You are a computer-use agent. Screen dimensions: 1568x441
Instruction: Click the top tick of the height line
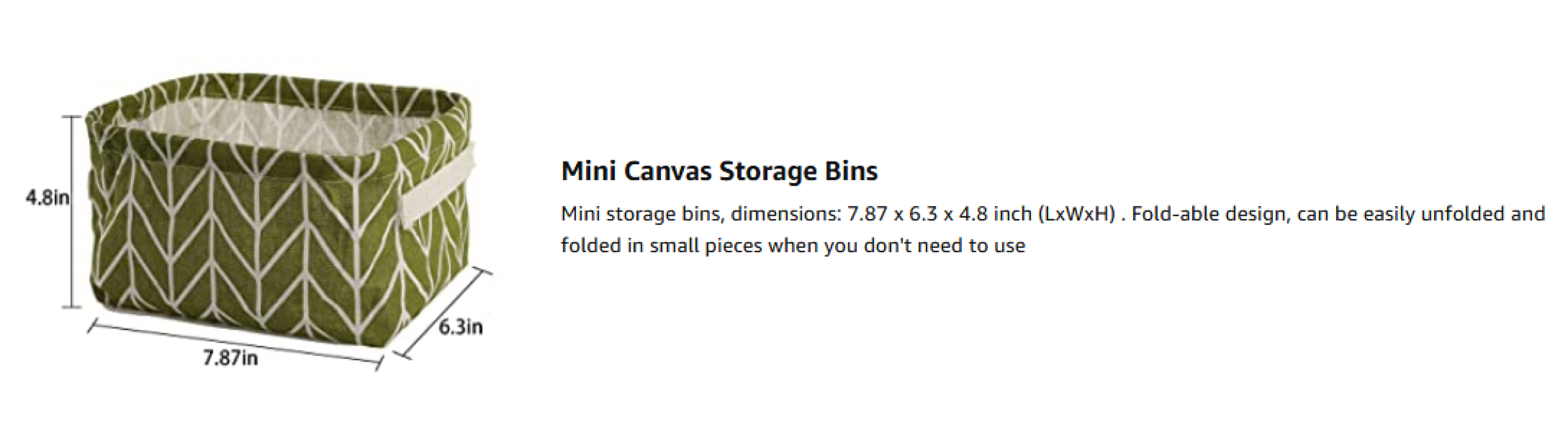(72, 116)
